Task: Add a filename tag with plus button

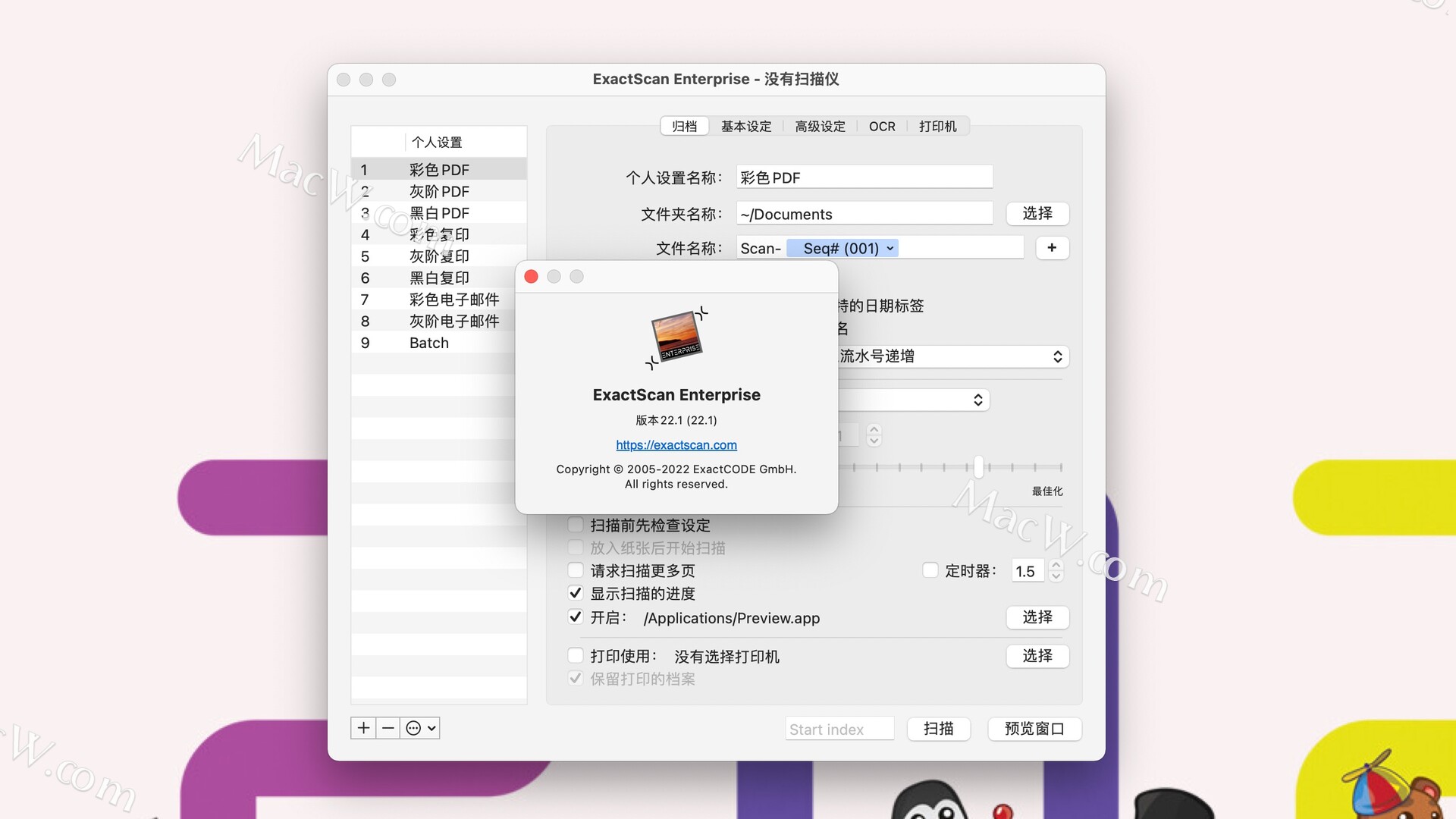Action: tap(1052, 248)
